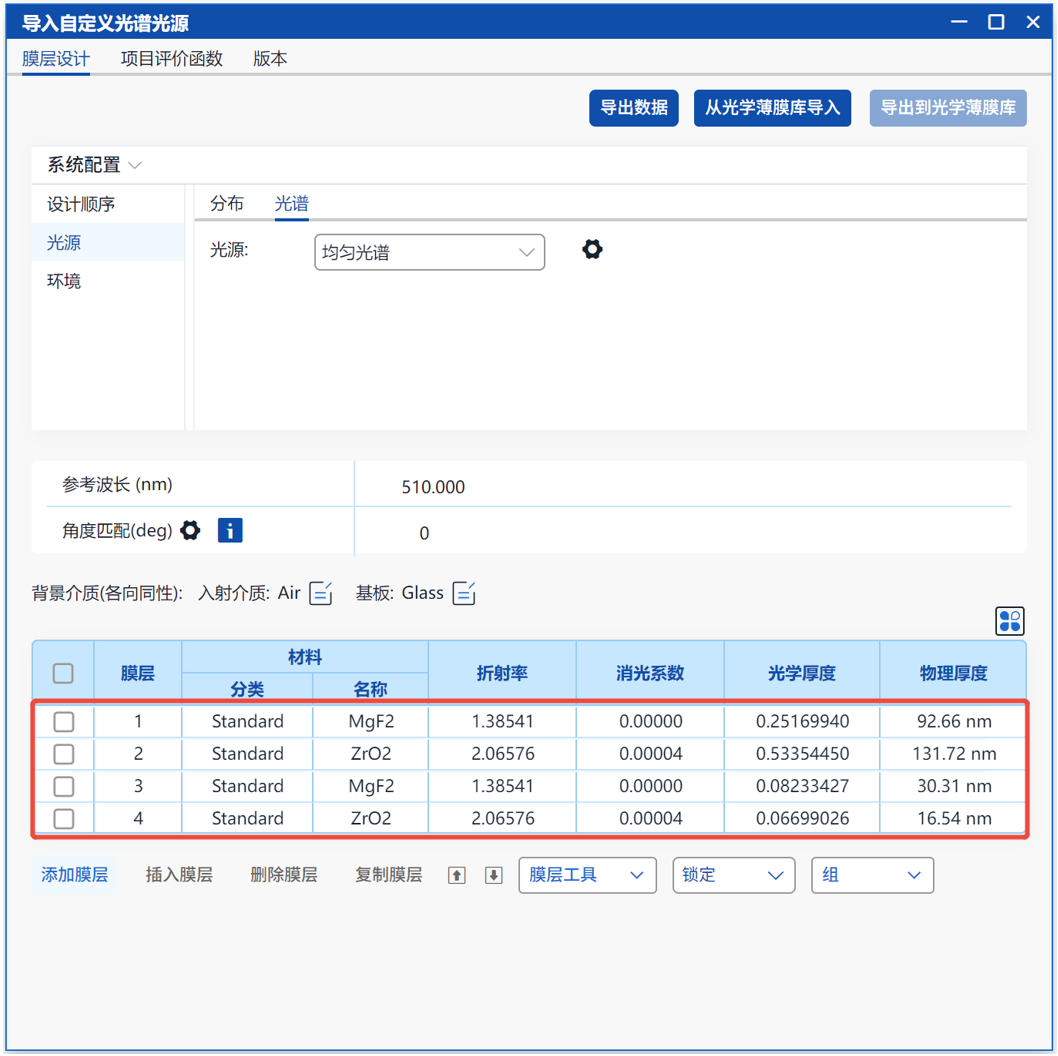Image resolution: width=1058 pixels, height=1056 pixels.
Task: Open angle matching settings gear icon
Action: tap(190, 531)
